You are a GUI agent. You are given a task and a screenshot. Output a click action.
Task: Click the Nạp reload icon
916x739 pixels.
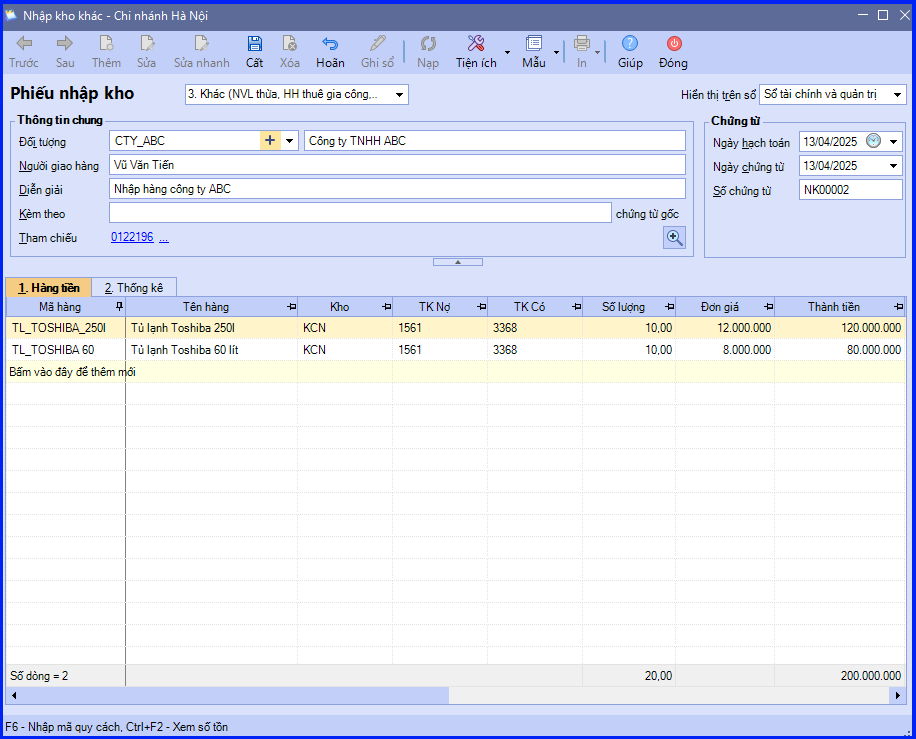click(428, 43)
